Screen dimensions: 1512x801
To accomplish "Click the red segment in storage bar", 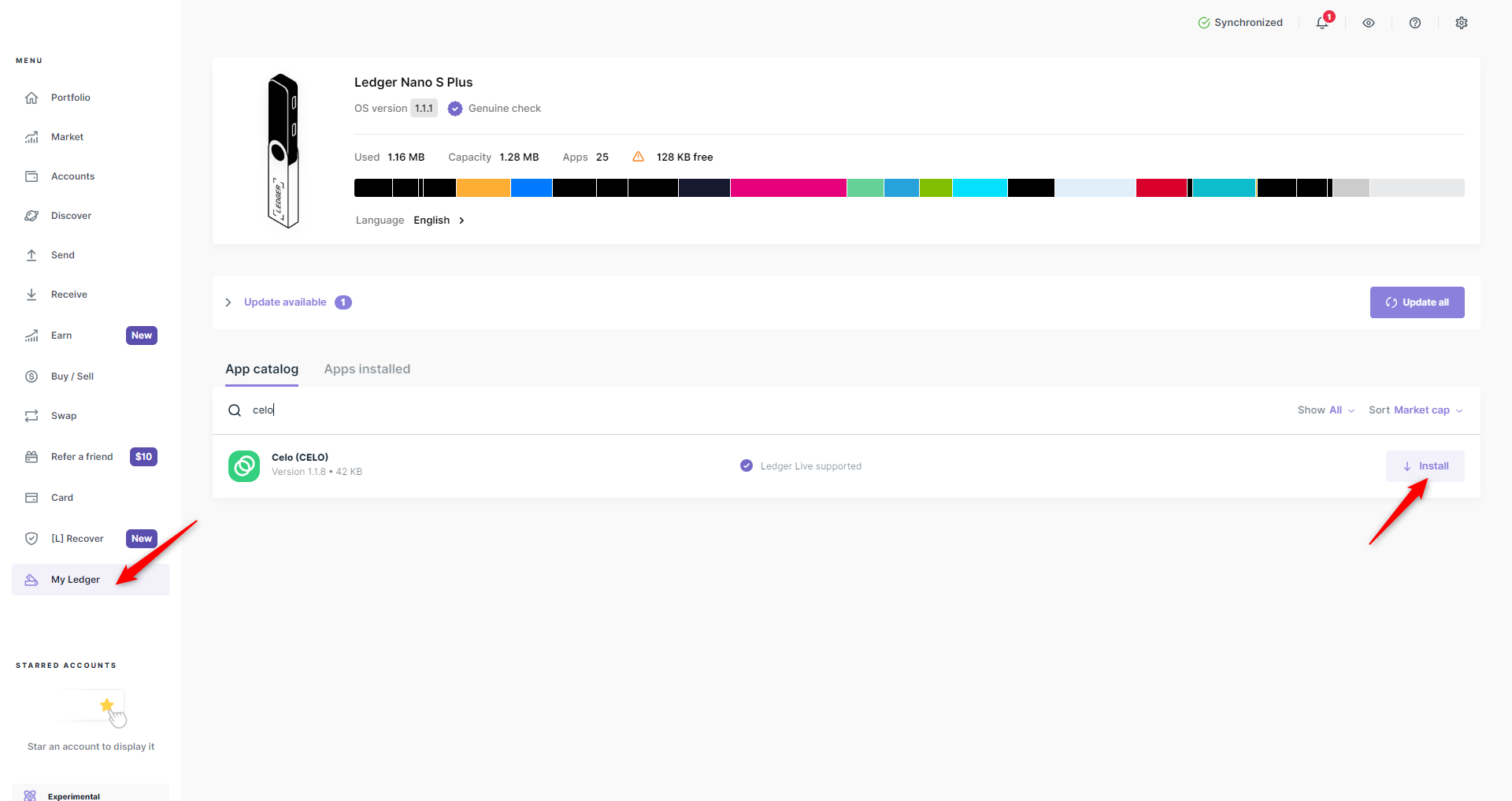I will (1162, 187).
